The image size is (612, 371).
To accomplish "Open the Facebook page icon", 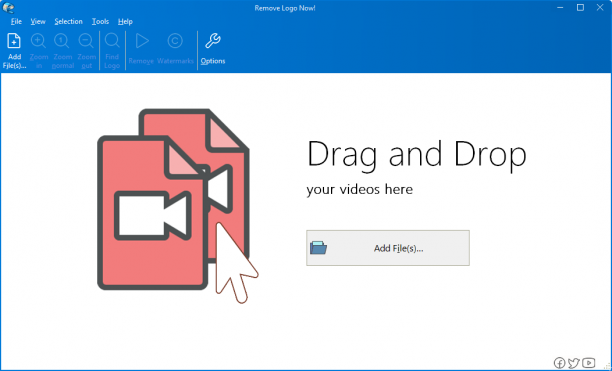I will tap(559, 363).
